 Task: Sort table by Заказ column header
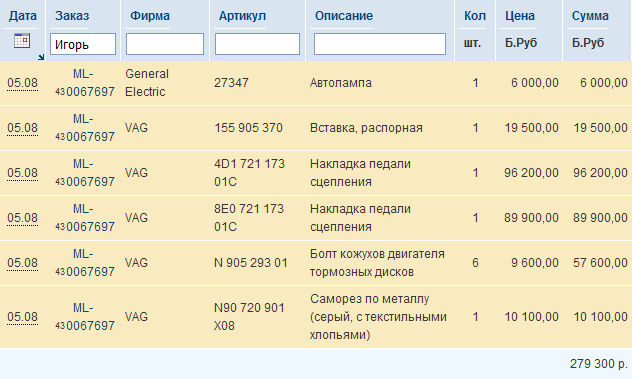[72, 16]
